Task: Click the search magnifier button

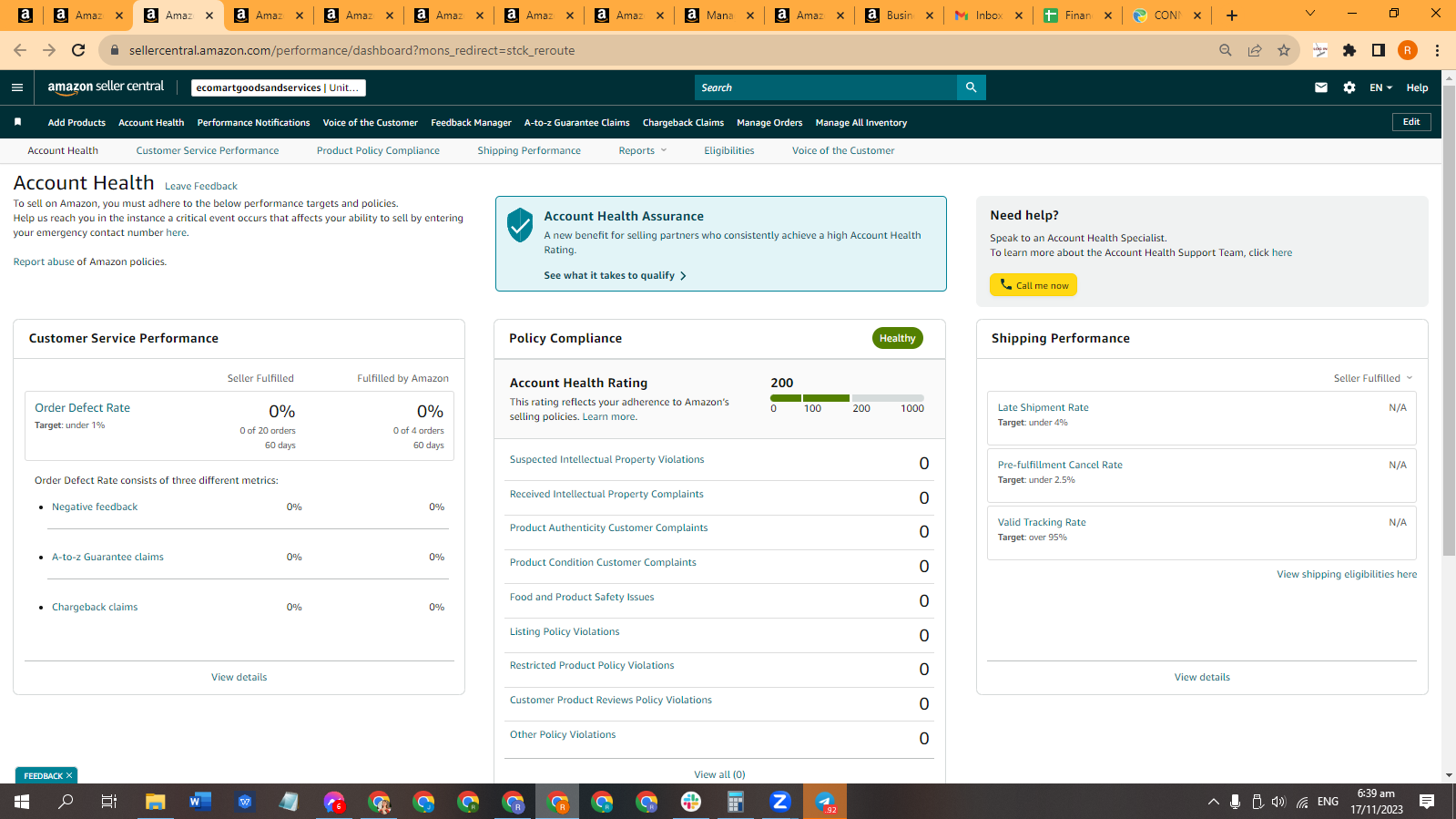Action: (x=972, y=87)
